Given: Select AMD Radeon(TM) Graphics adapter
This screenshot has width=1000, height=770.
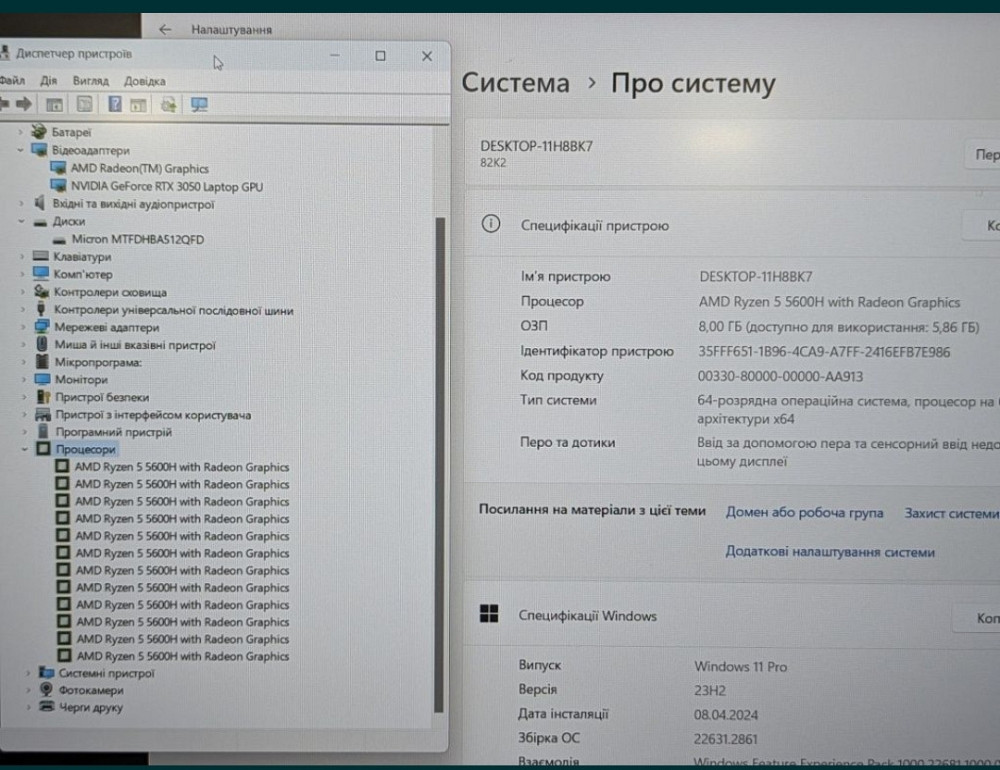Looking at the screenshot, I should click(139, 169).
